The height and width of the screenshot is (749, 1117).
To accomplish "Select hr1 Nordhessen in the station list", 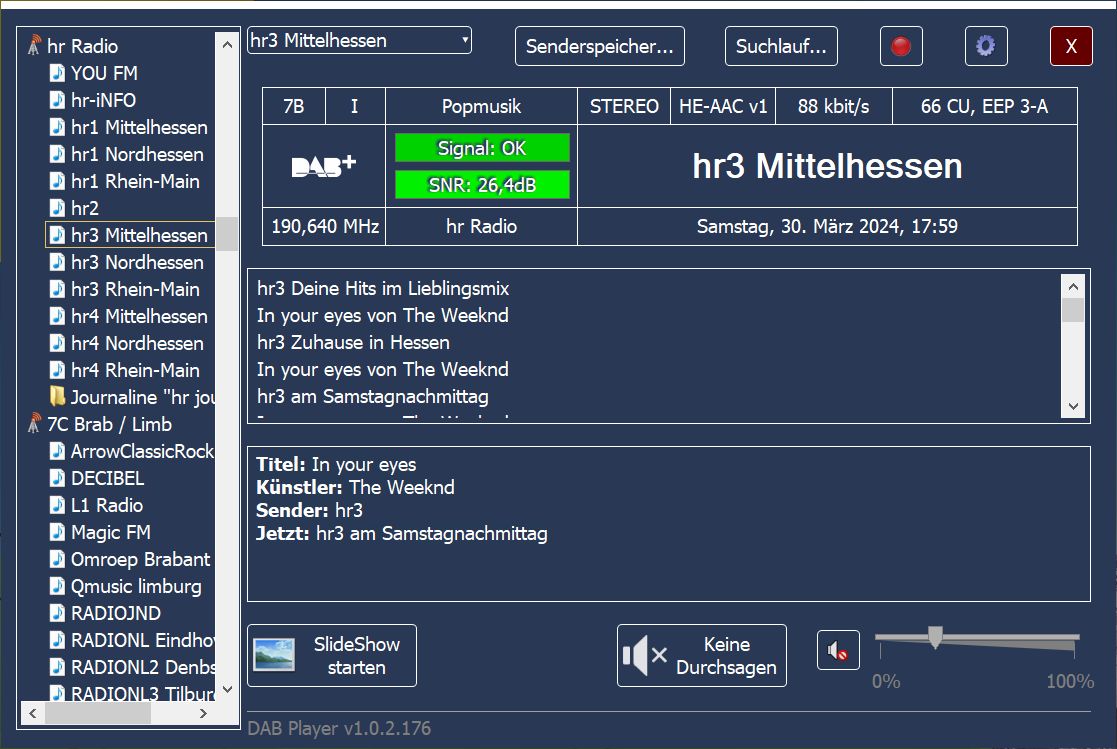I will (x=137, y=154).
